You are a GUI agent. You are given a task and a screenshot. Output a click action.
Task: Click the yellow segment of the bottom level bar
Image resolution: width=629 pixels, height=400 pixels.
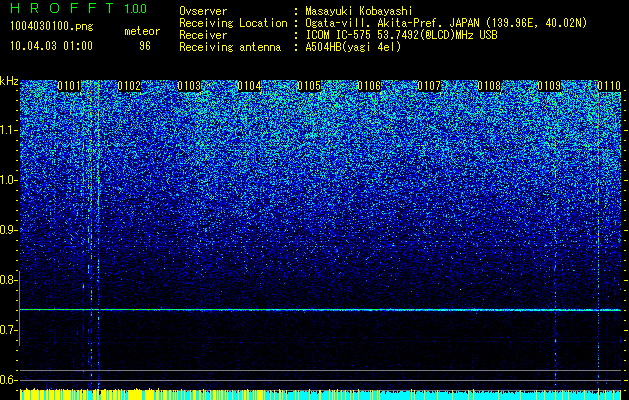pyautogui.click(x=141, y=394)
